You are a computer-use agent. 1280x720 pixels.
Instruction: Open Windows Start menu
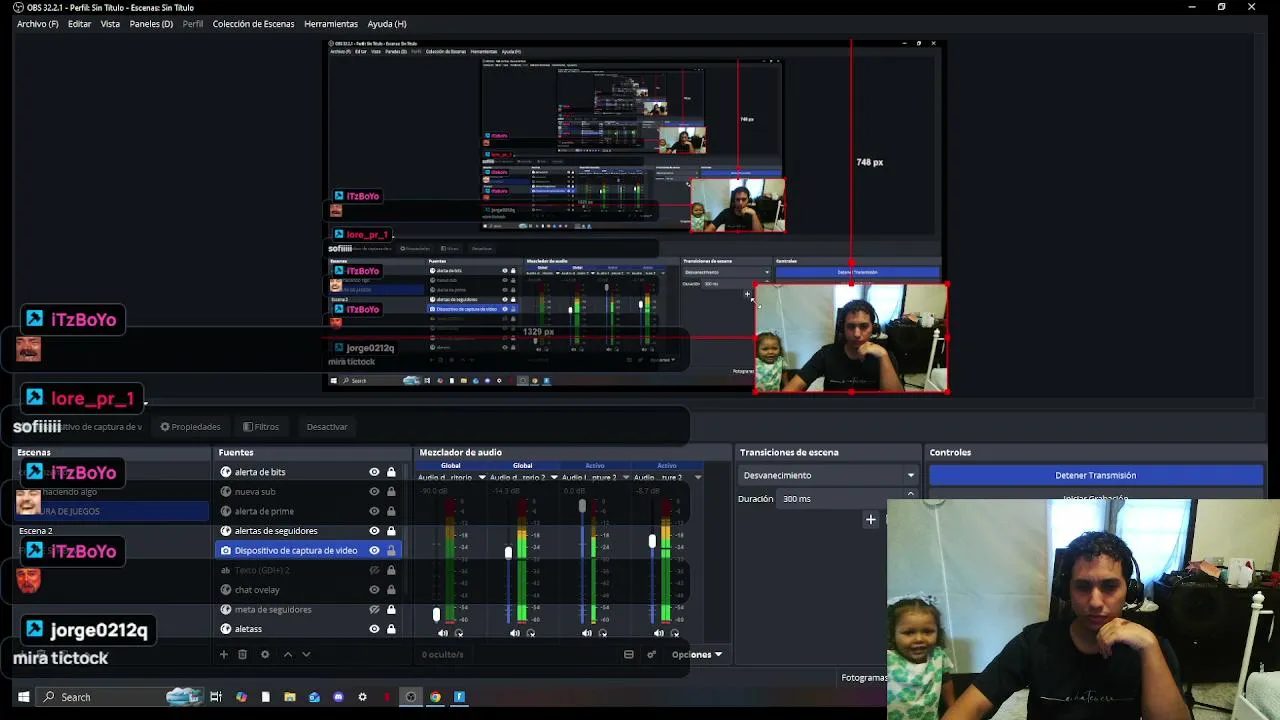click(24, 697)
